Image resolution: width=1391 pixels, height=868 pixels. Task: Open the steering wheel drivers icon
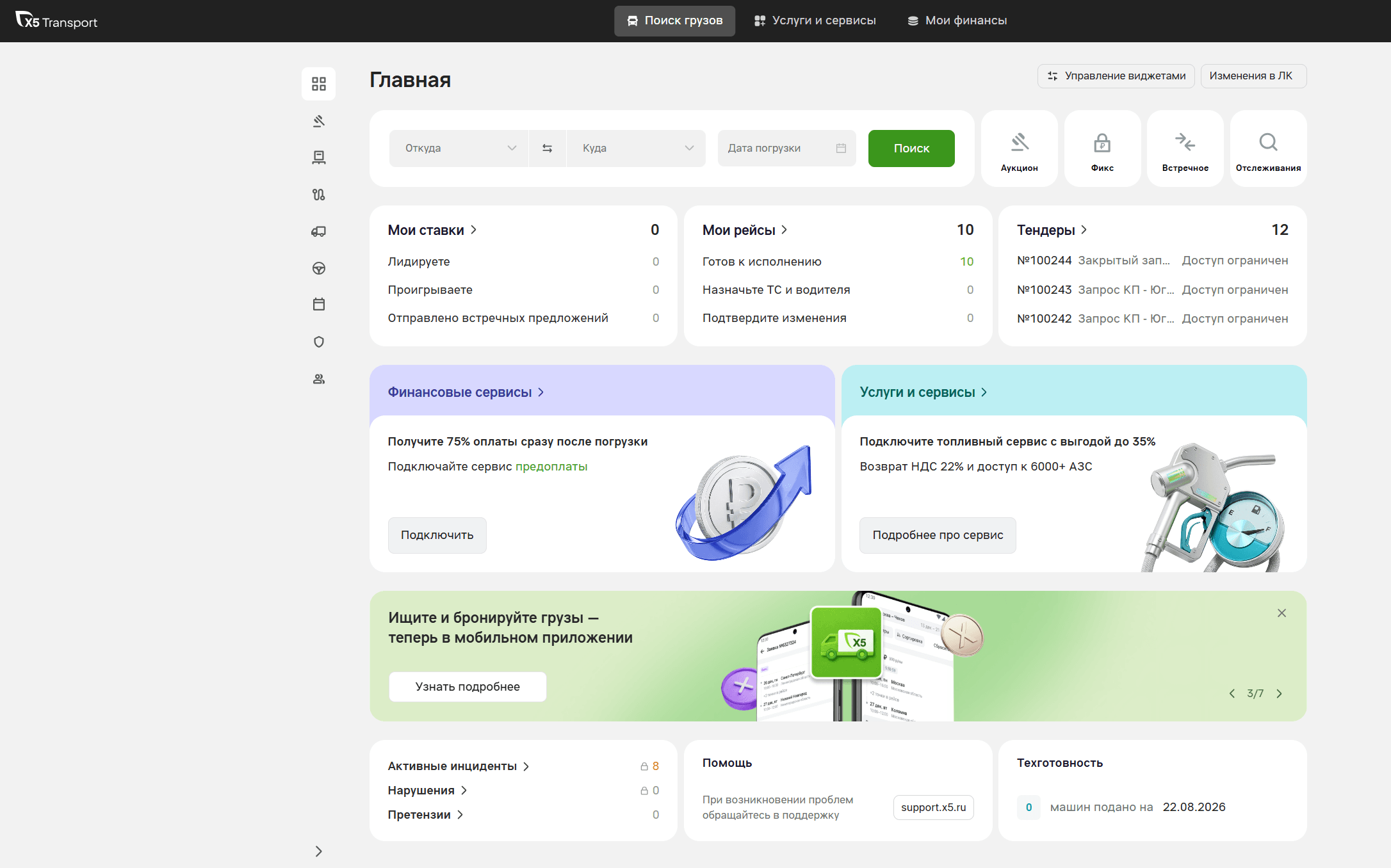pyautogui.click(x=318, y=268)
